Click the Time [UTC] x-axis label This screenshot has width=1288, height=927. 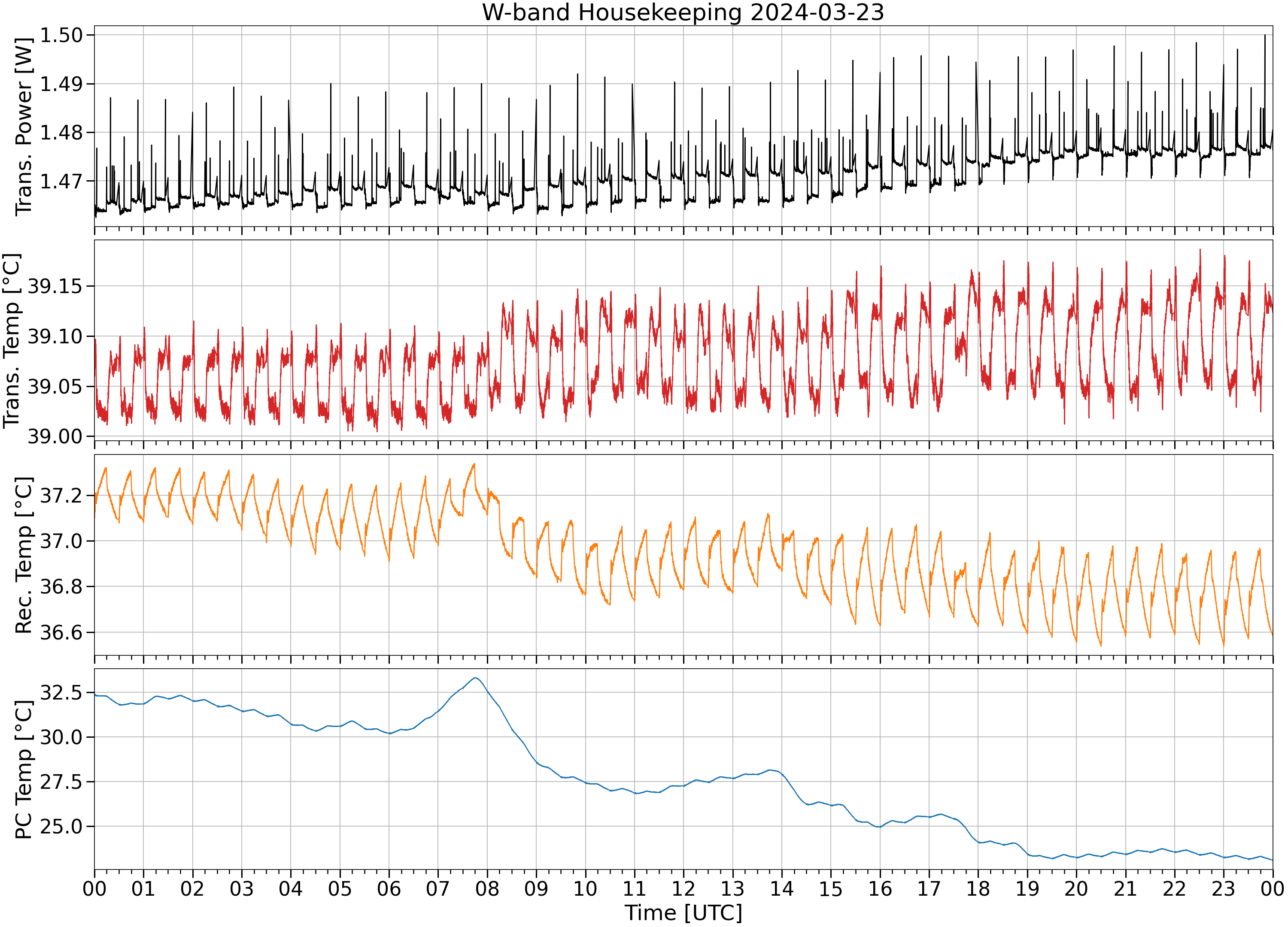(683, 913)
